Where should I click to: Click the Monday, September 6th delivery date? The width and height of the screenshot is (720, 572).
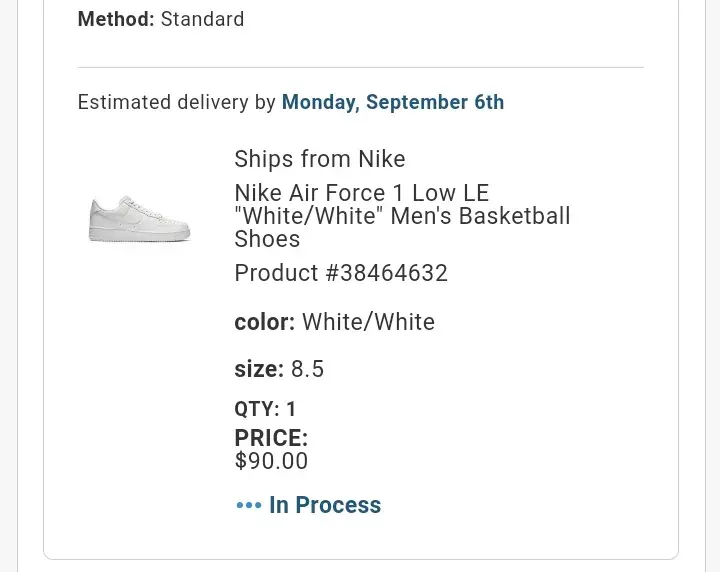393,102
